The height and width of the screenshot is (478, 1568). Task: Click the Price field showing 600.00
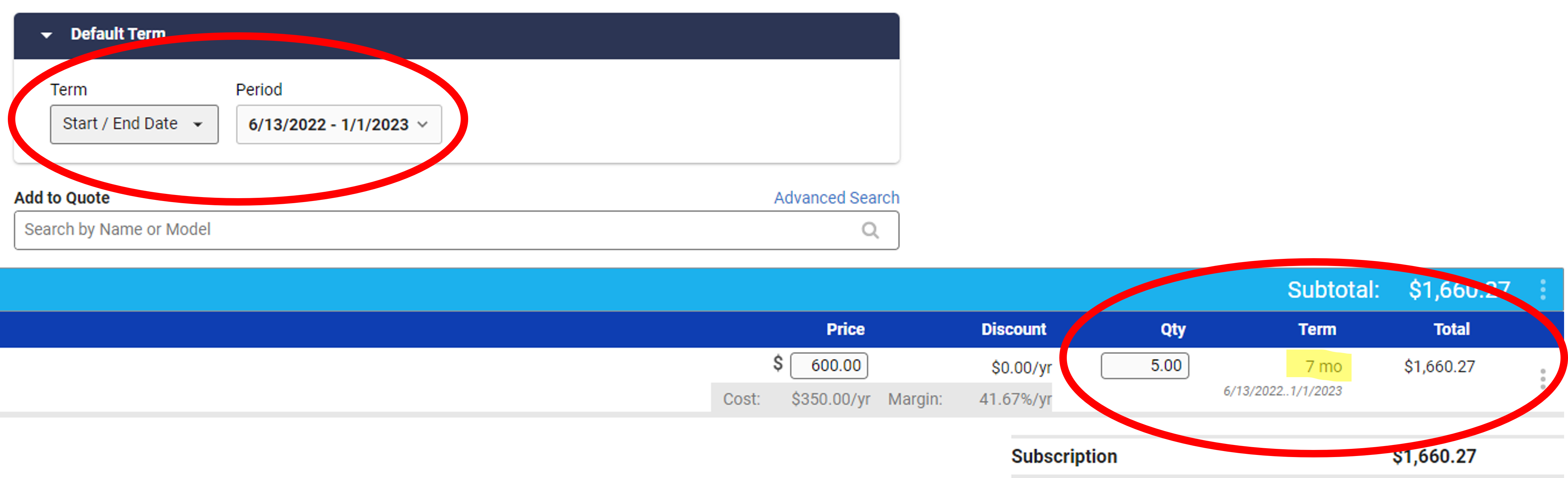tap(829, 365)
